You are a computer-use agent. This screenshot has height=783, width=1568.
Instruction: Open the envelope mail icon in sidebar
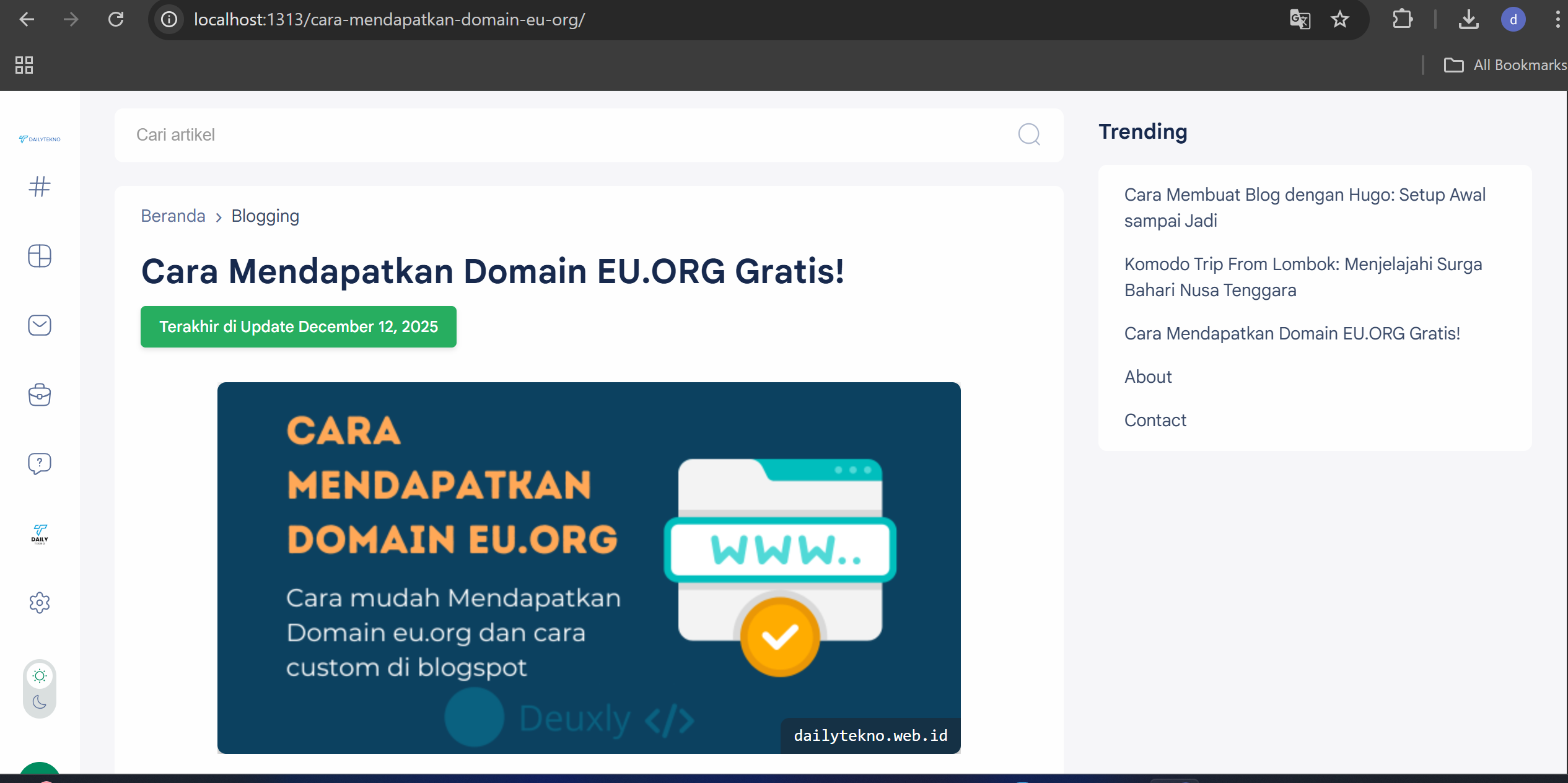40,325
